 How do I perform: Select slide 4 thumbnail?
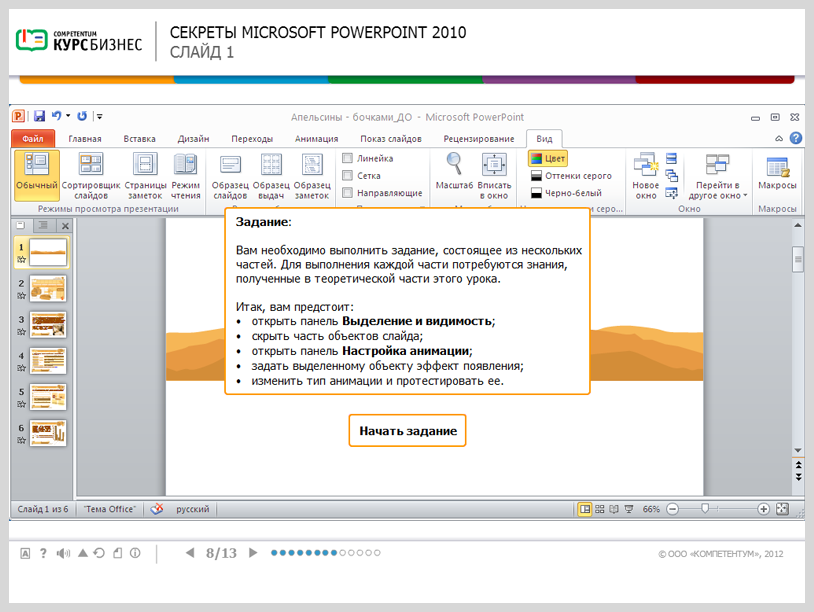point(48,361)
